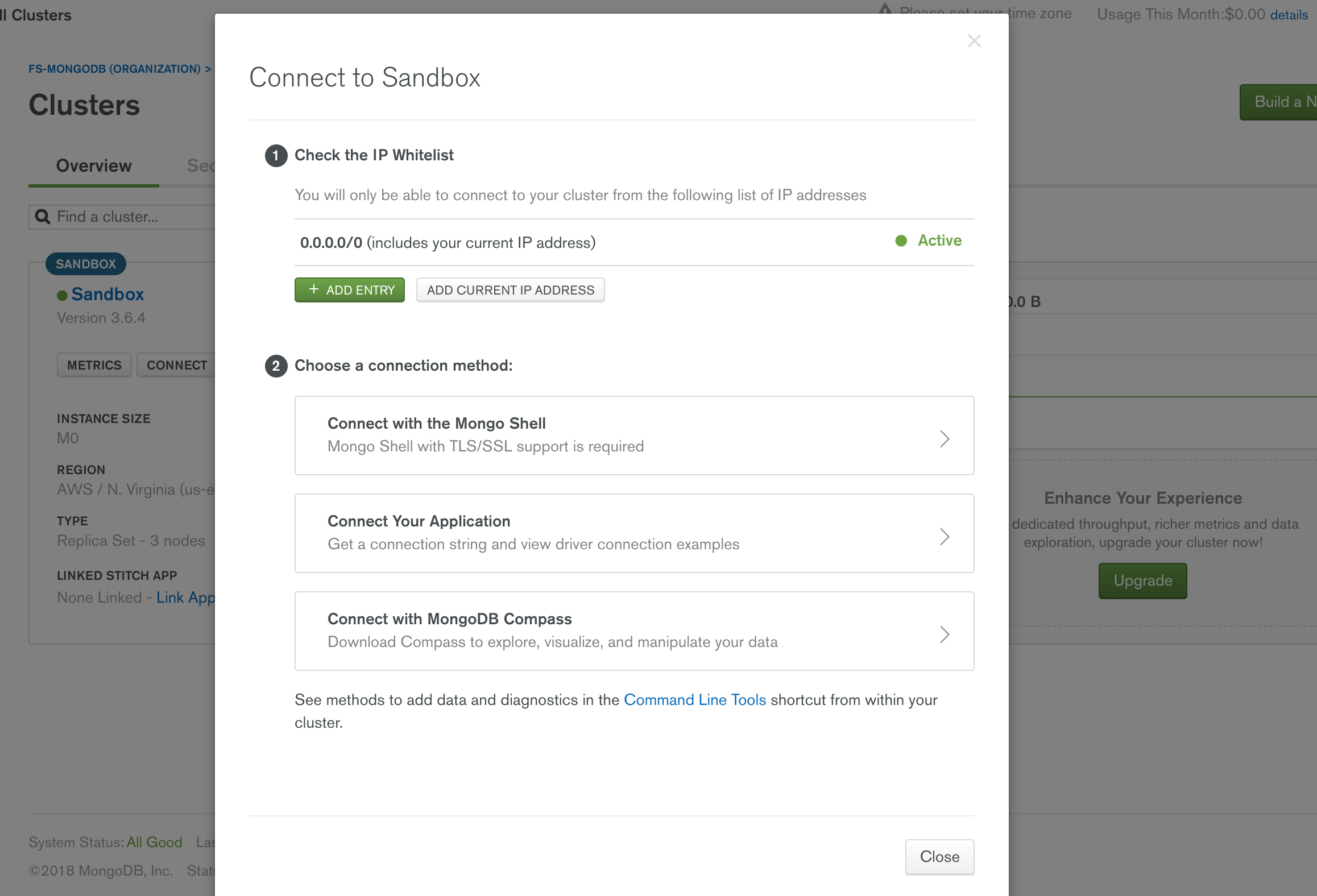Click the Connect Your Application chevron
1317x896 pixels.
pos(943,536)
